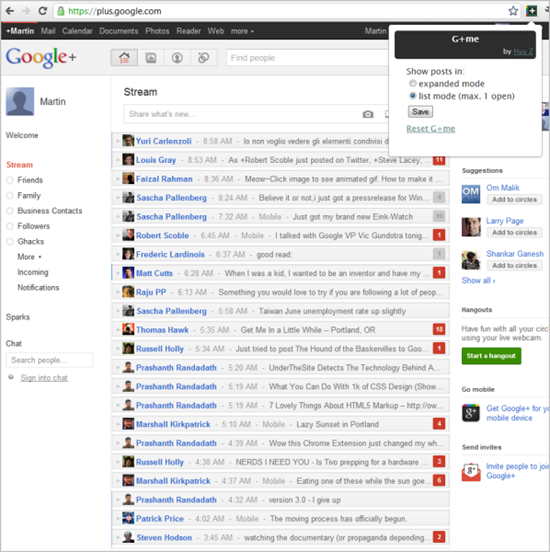Open the 'more' dropdown in the top bar
Screen dimensions: 550x552
point(242,31)
